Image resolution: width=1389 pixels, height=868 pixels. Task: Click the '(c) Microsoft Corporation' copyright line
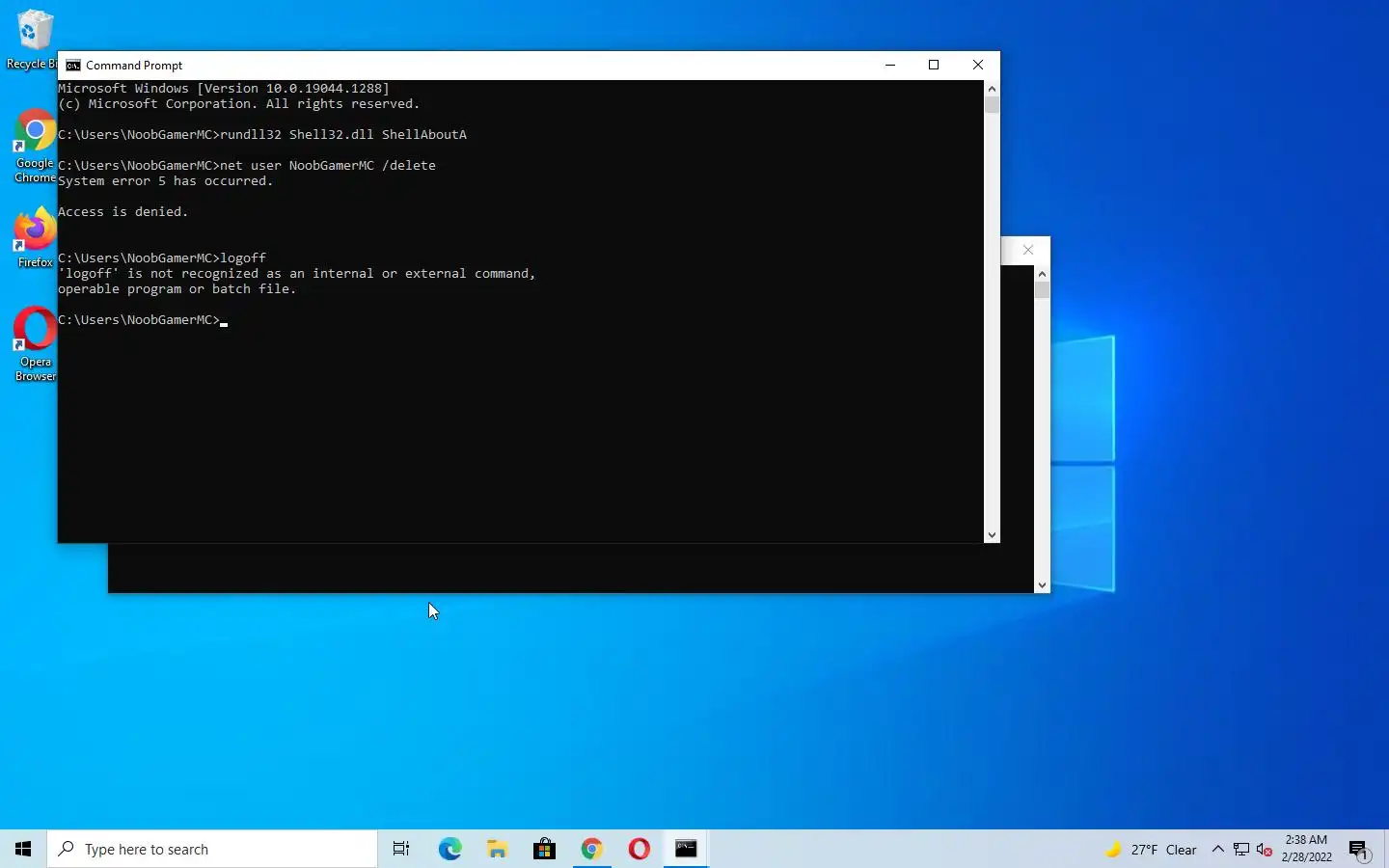[239, 104]
